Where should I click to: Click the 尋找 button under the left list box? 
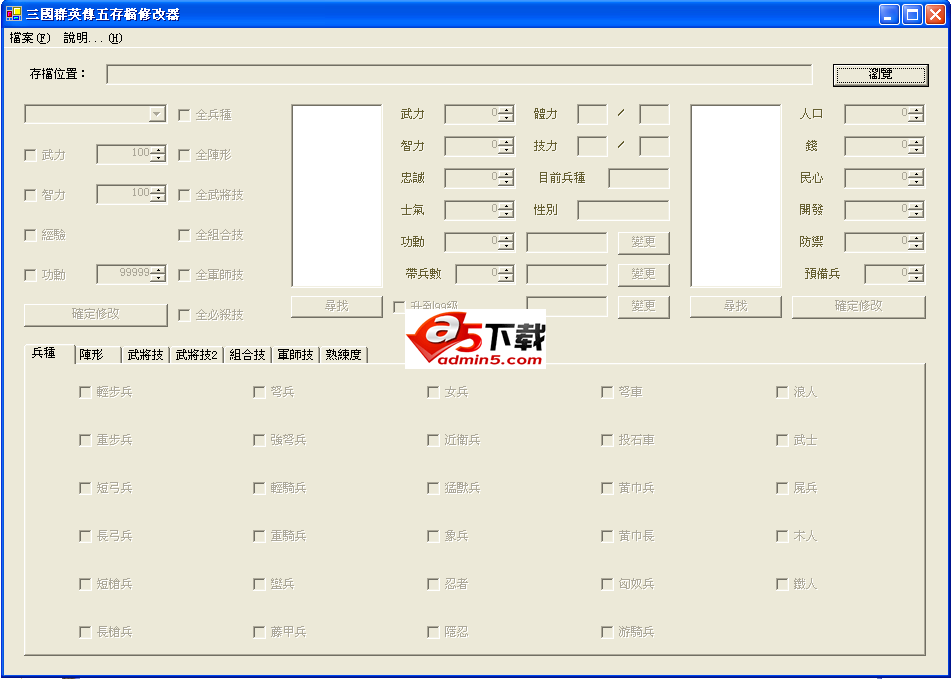coord(337,306)
